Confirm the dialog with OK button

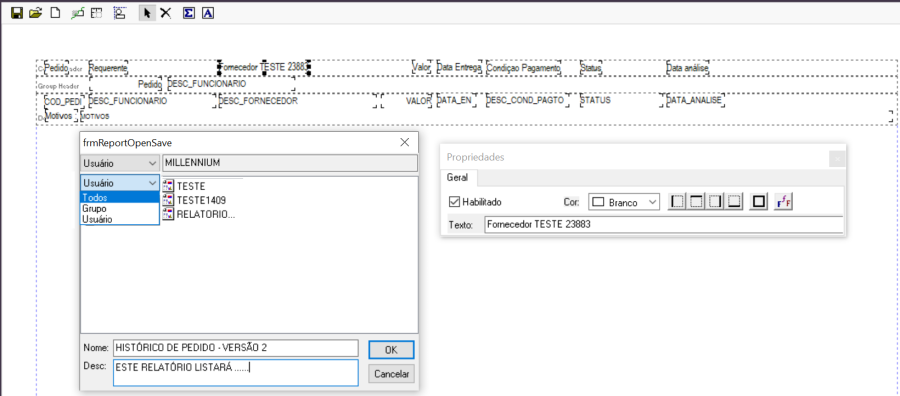[391, 350]
